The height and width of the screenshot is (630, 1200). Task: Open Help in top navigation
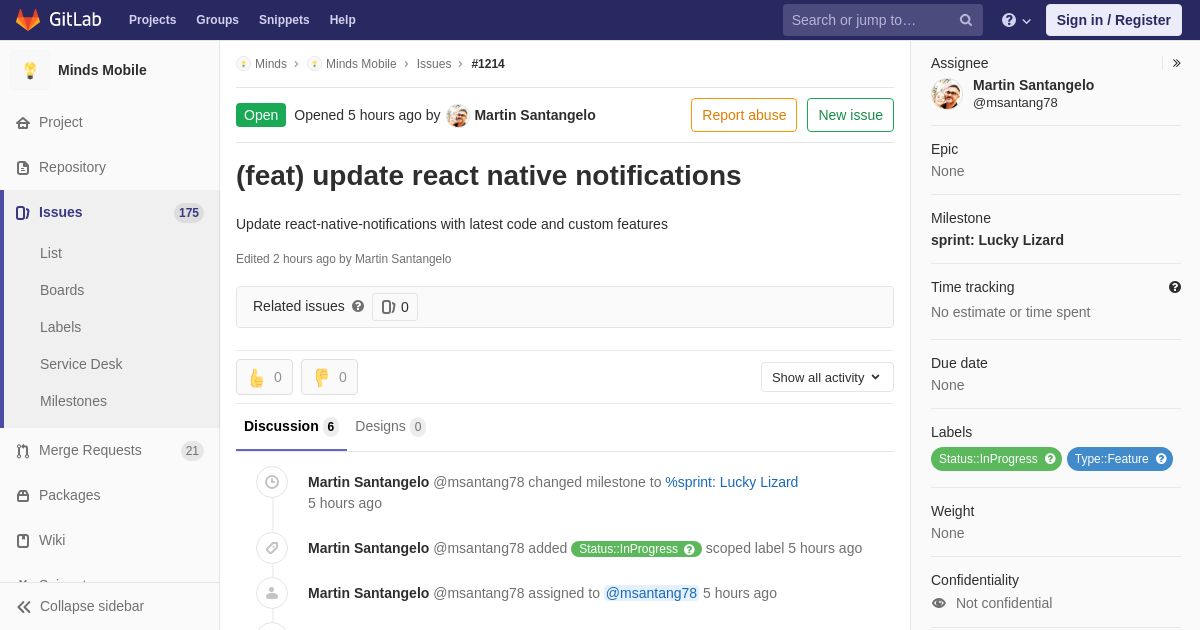point(343,20)
